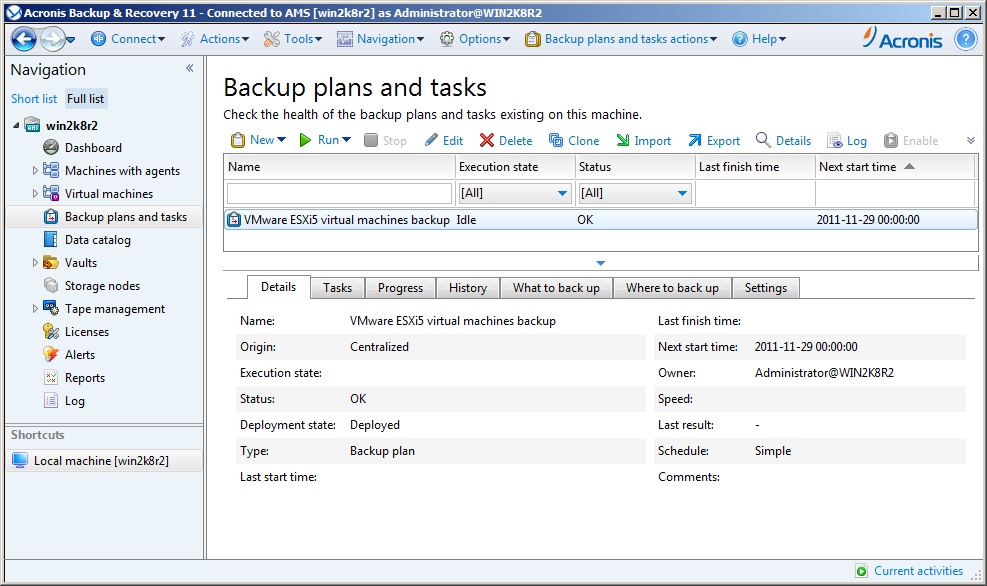The width and height of the screenshot is (987, 586).
Task: Open the Connect menu
Action: pyautogui.click(x=128, y=39)
